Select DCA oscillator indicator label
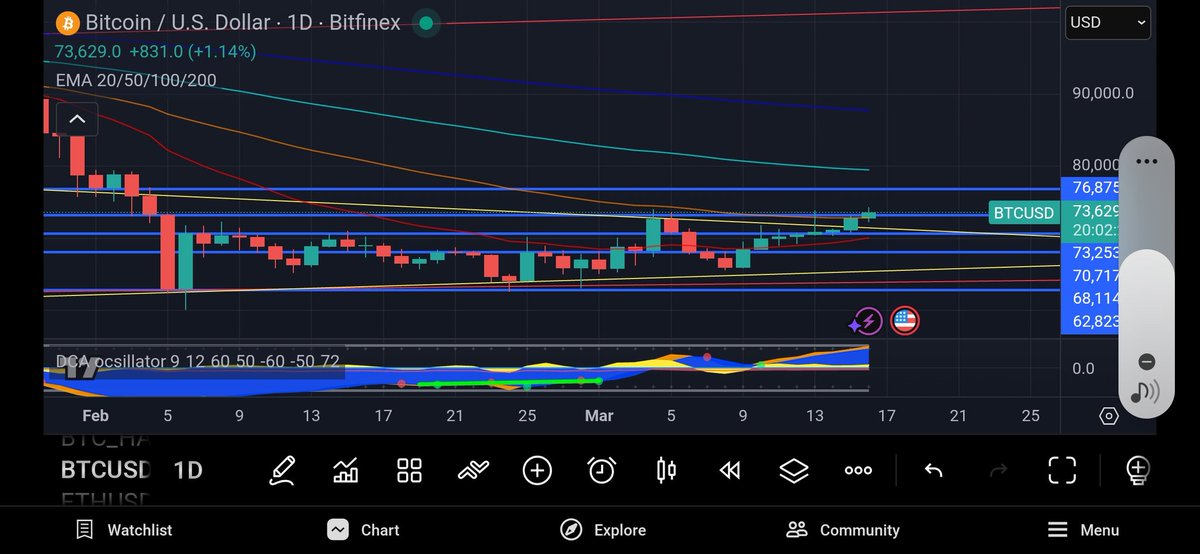Image resolution: width=1200 pixels, height=554 pixels. 197,361
